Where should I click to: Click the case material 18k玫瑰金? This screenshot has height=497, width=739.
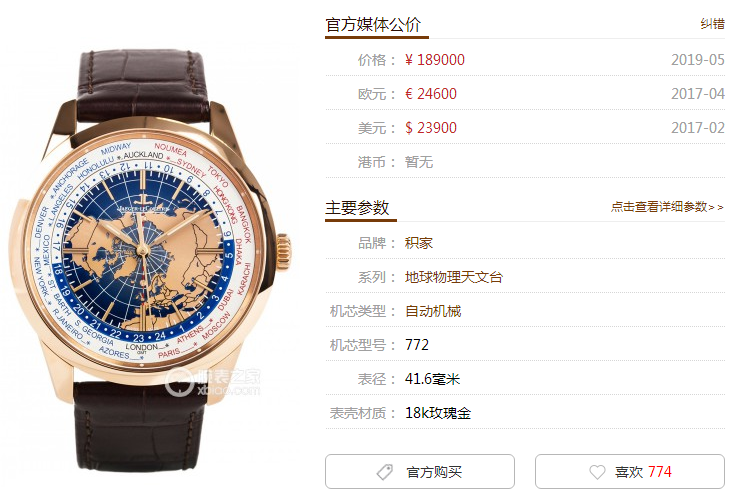(438, 413)
